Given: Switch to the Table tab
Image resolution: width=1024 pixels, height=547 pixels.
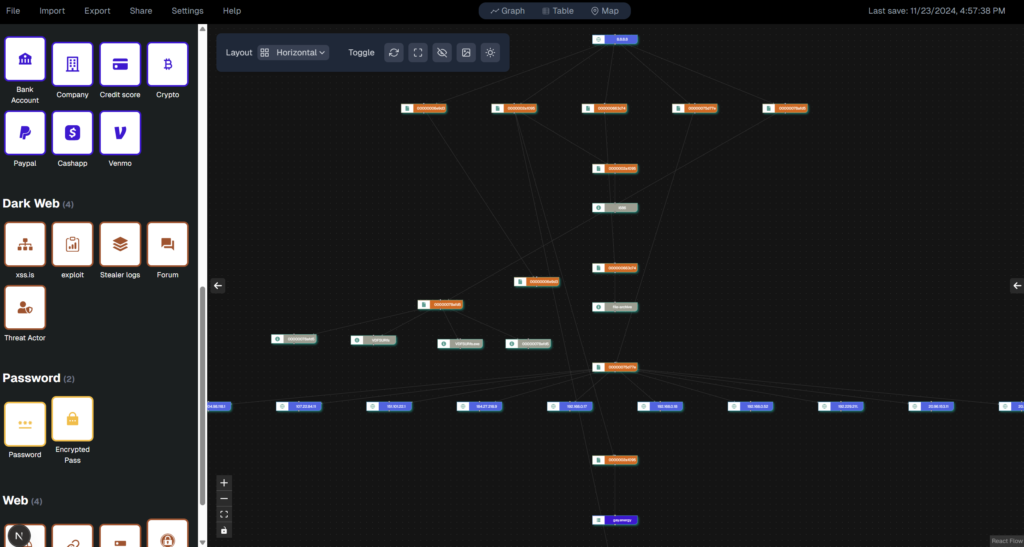Looking at the screenshot, I should (557, 11).
